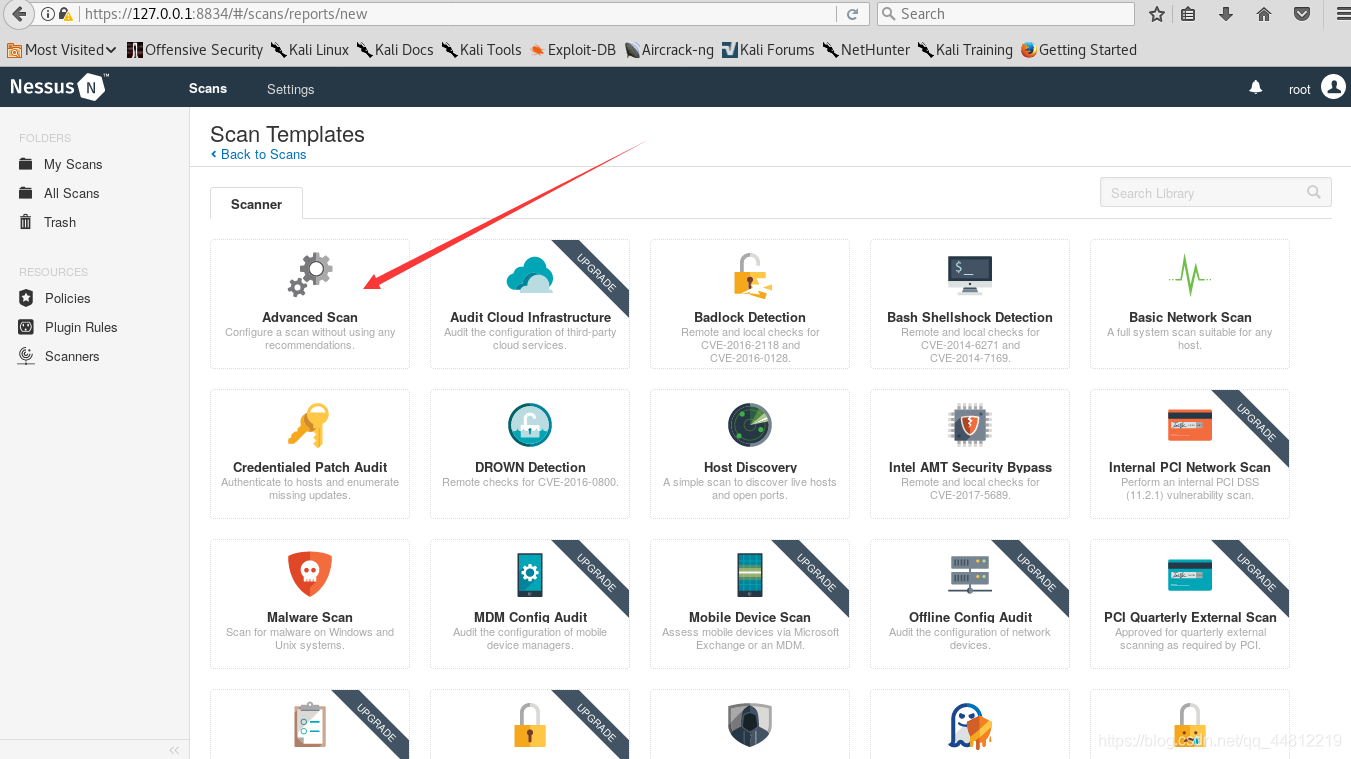Click the browser URL address bar
This screenshot has height=759, width=1351.
[x=457, y=14]
